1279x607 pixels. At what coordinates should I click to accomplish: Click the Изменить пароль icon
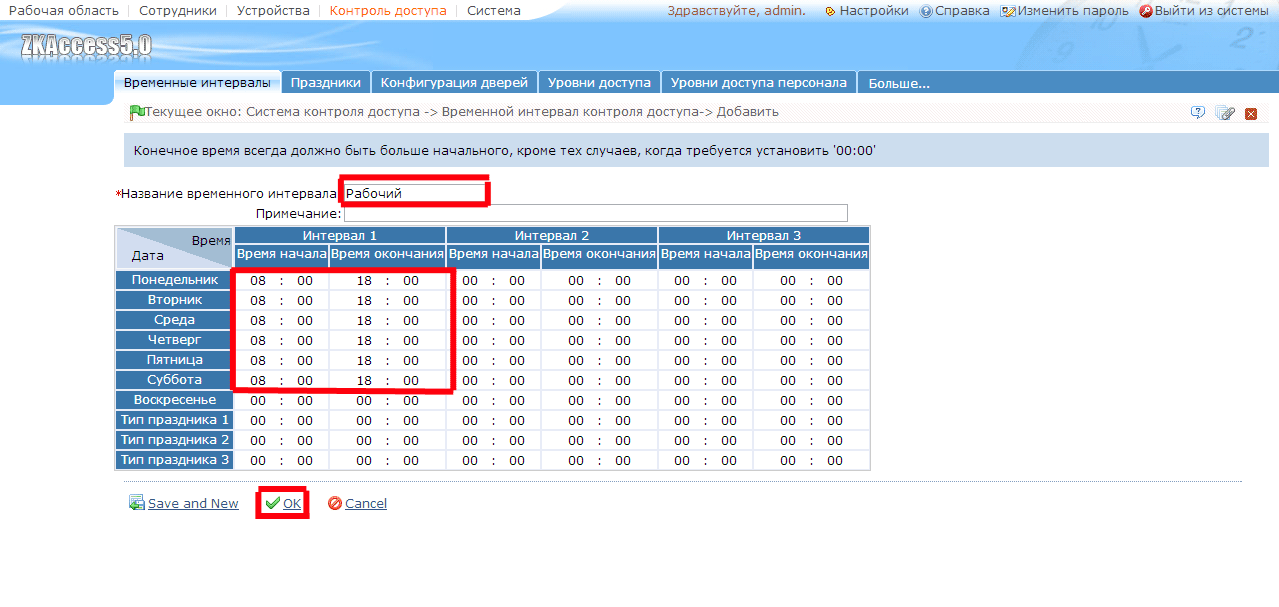tap(1008, 11)
